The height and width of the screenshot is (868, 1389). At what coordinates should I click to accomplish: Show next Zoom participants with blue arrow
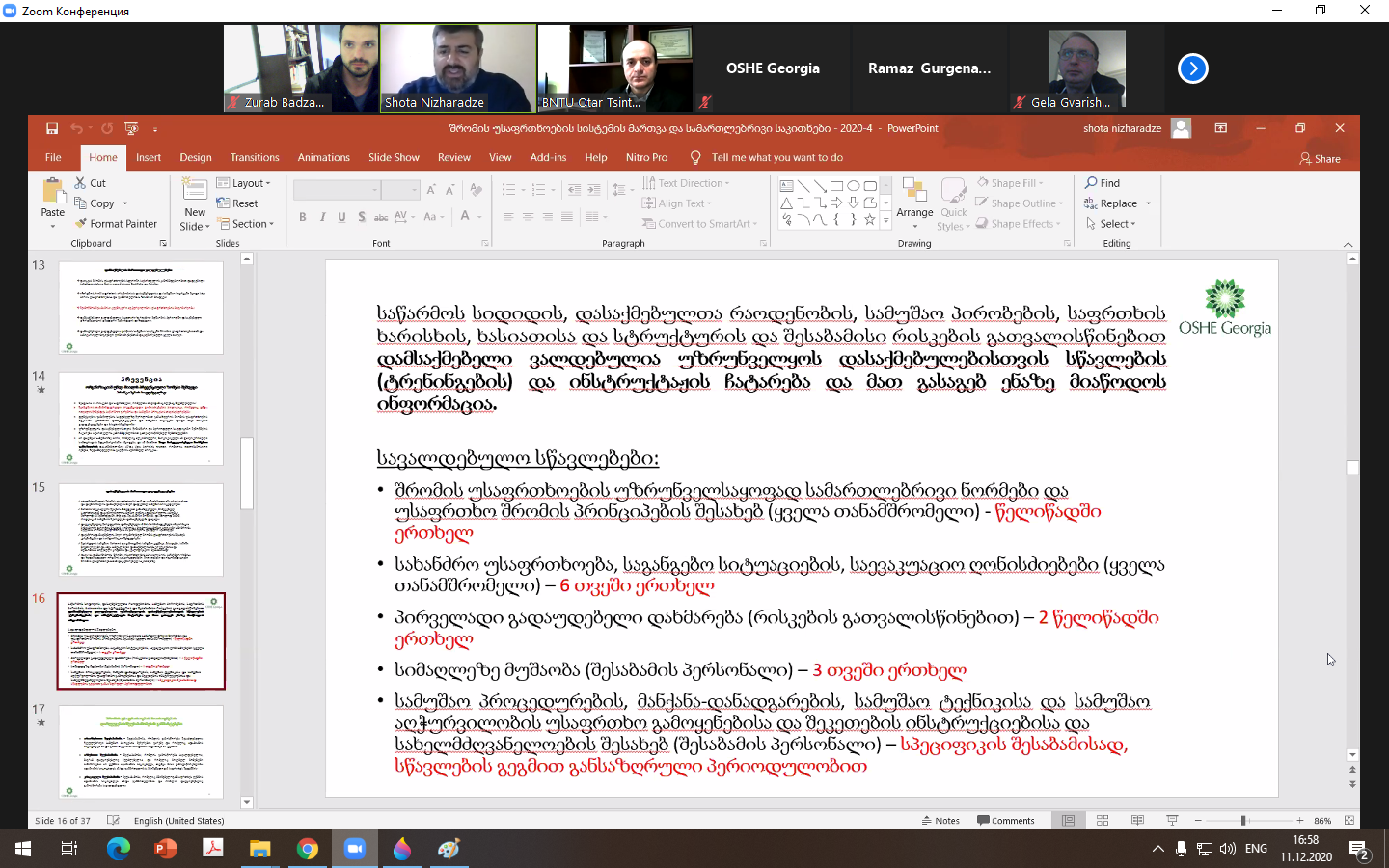pos(1193,68)
